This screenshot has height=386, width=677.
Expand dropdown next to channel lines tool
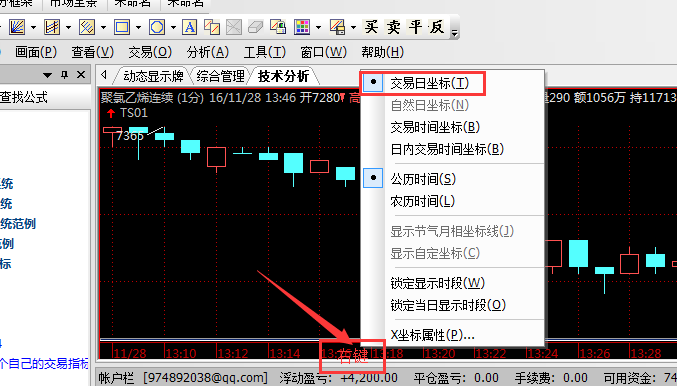click(x=68, y=28)
